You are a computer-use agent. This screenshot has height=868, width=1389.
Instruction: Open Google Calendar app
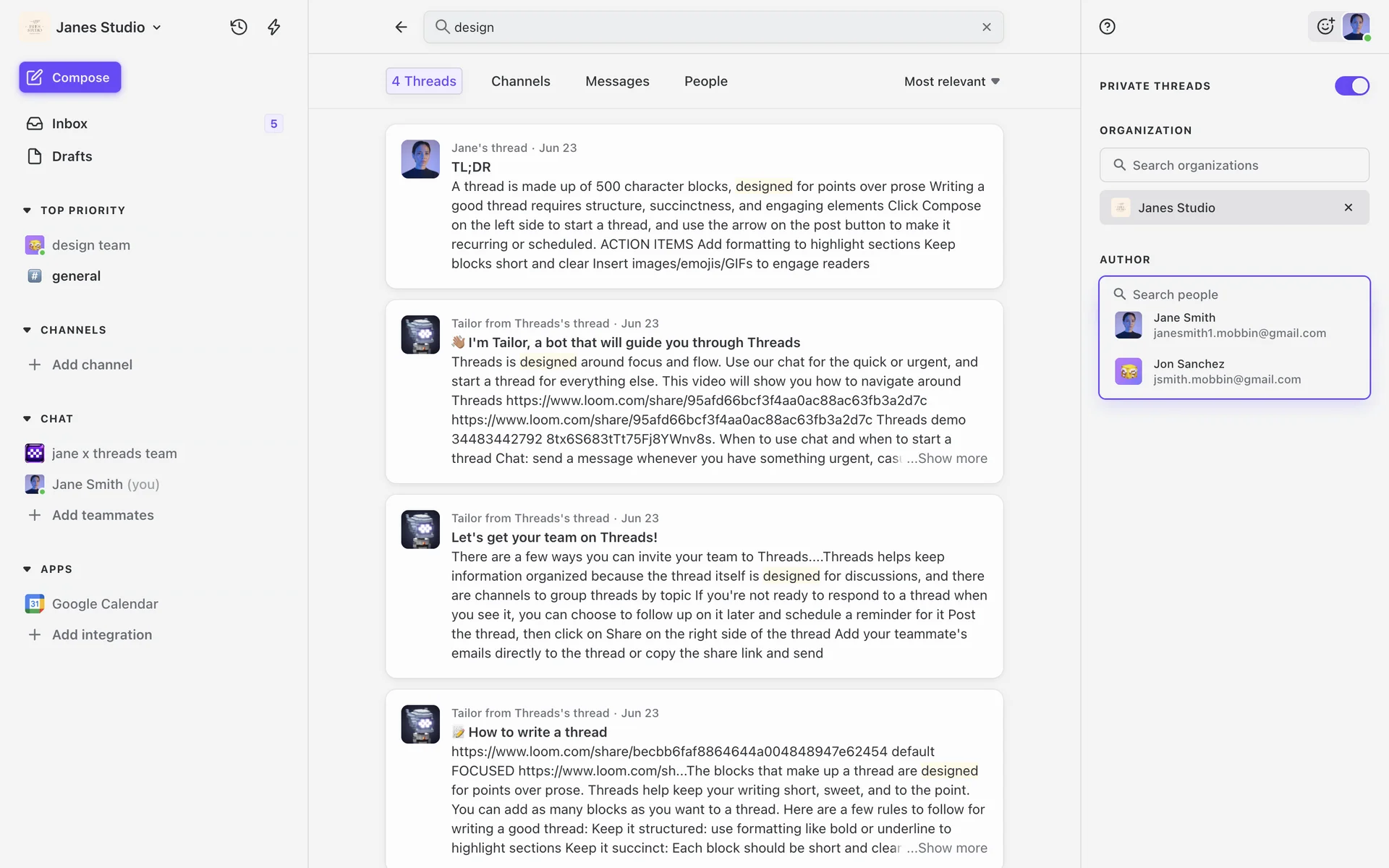pos(104,603)
